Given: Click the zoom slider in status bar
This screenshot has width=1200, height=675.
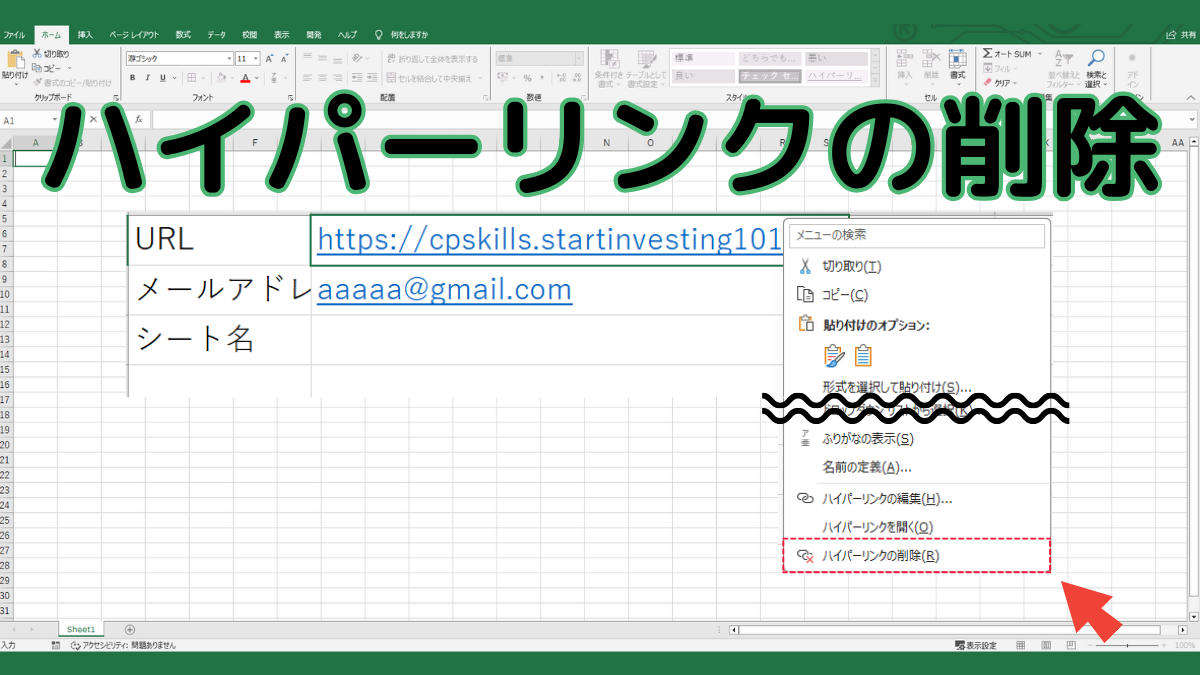Looking at the screenshot, I should [x=1127, y=646].
